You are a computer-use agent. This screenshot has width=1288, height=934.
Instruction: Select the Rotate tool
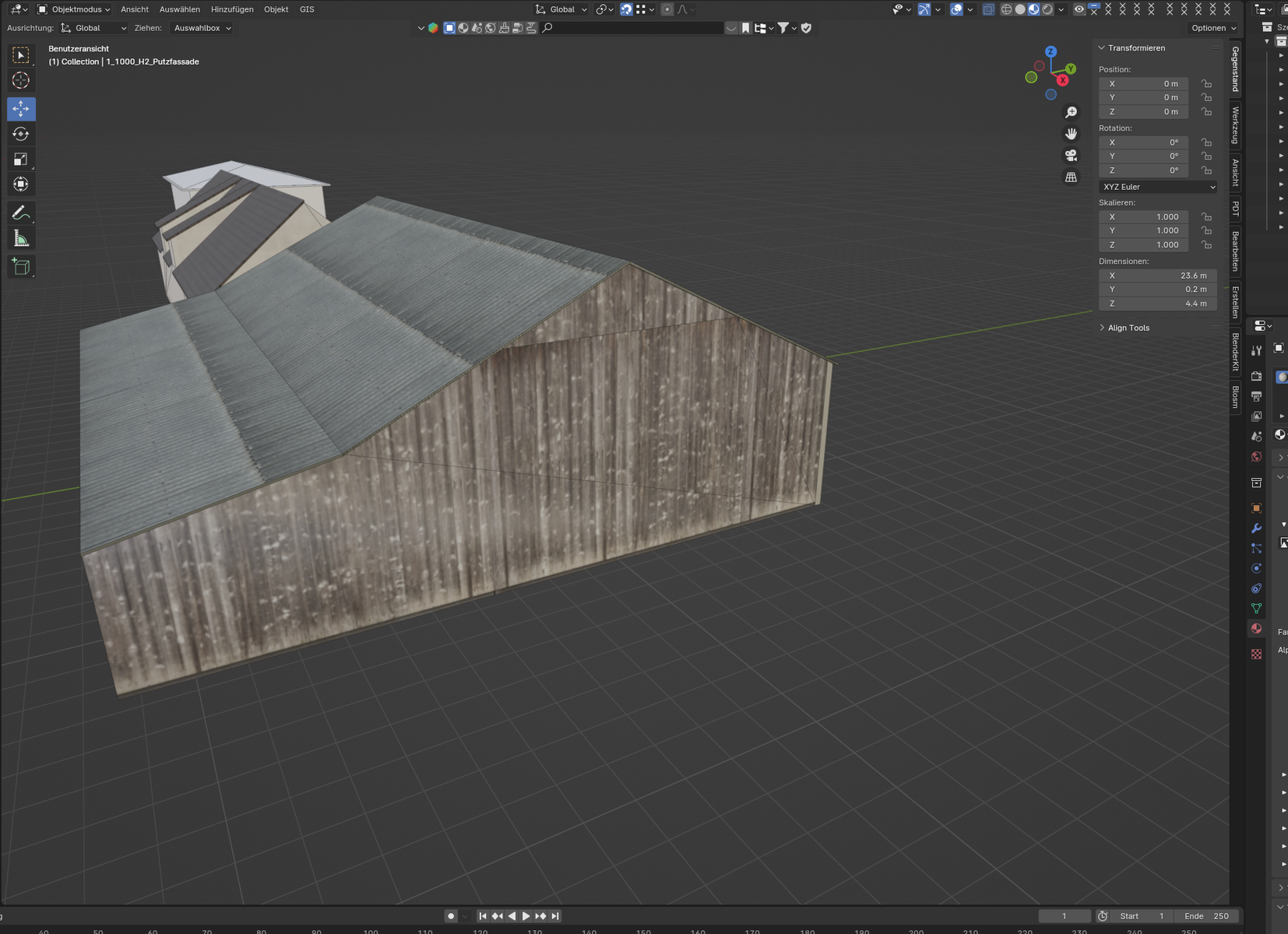click(x=21, y=134)
